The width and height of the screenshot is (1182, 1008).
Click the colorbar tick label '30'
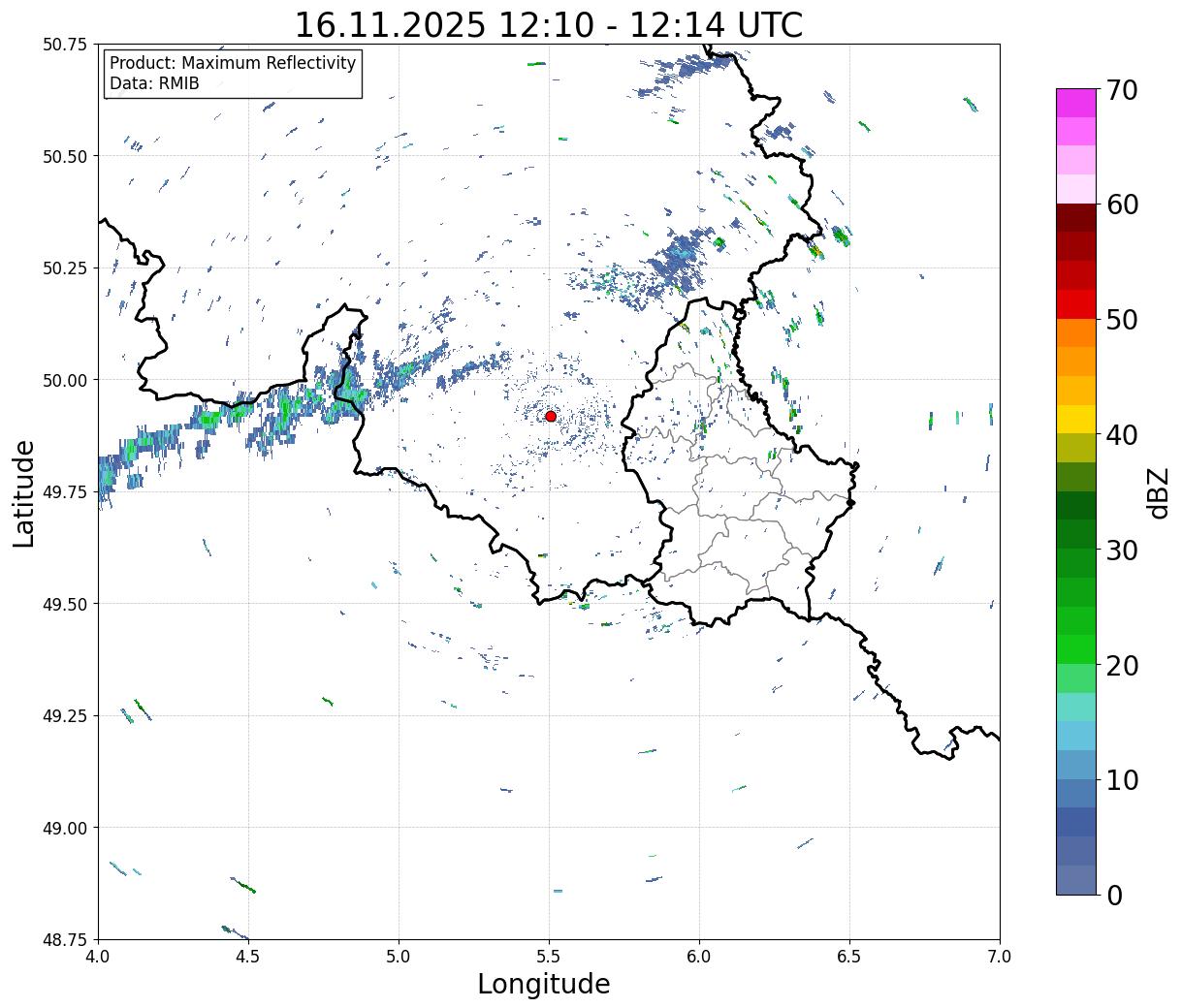coord(1123,551)
